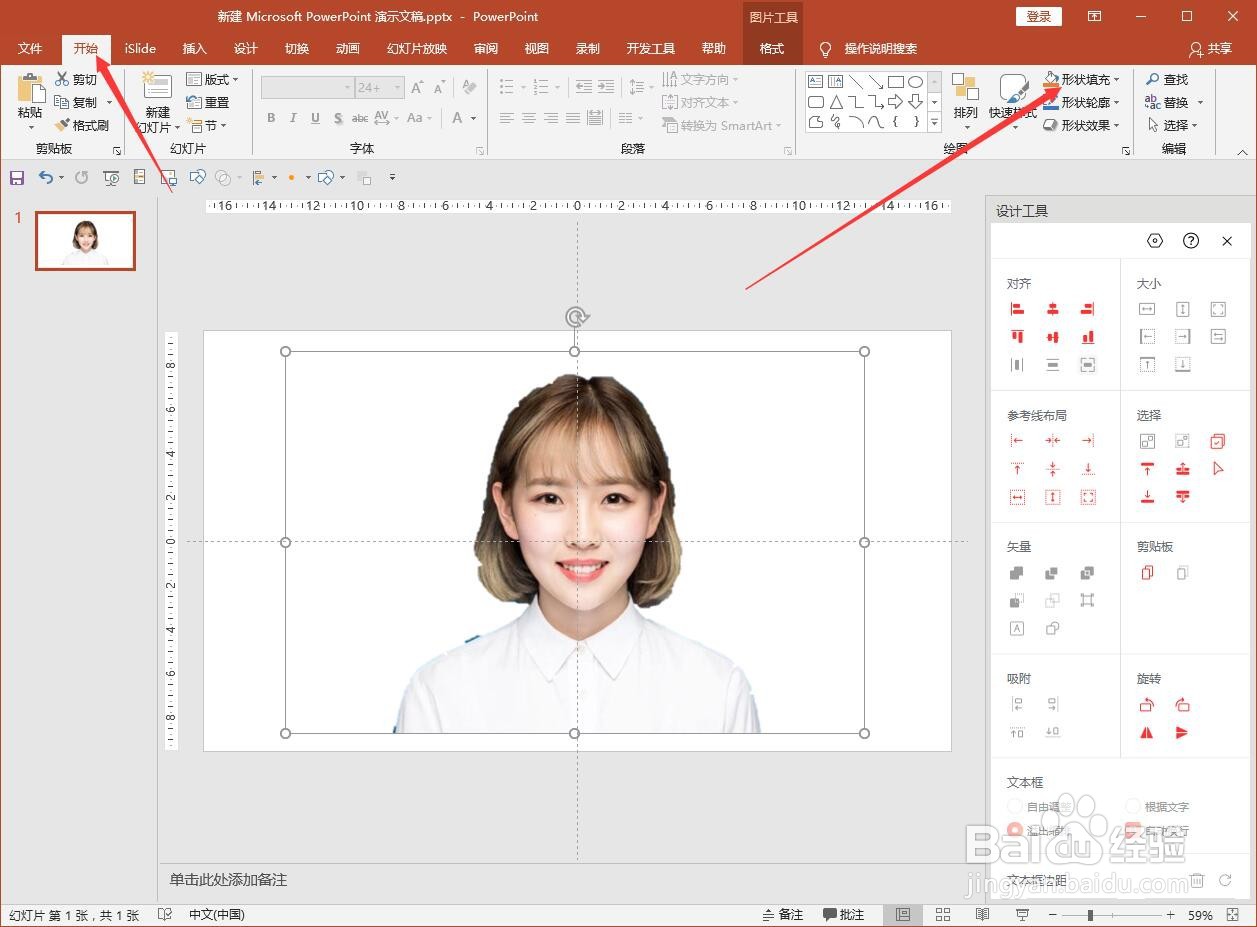Toggle the 备注 notes pane in status bar
Screen dimensions: 1257x927
point(782,915)
